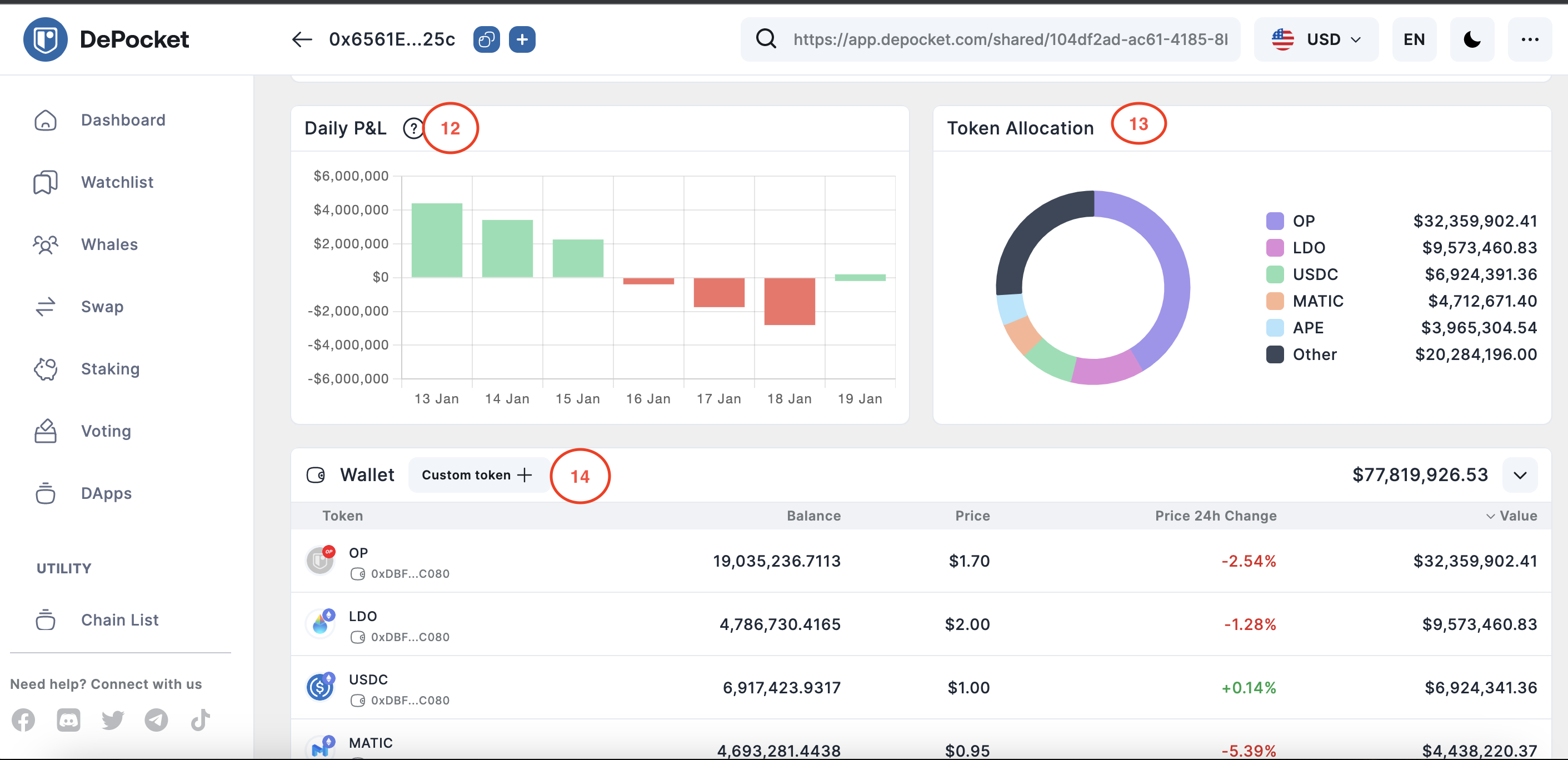The width and height of the screenshot is (1568, 760).
Task: Navigate to Staking
Action: pyautogui.click(x=111, y=369)
